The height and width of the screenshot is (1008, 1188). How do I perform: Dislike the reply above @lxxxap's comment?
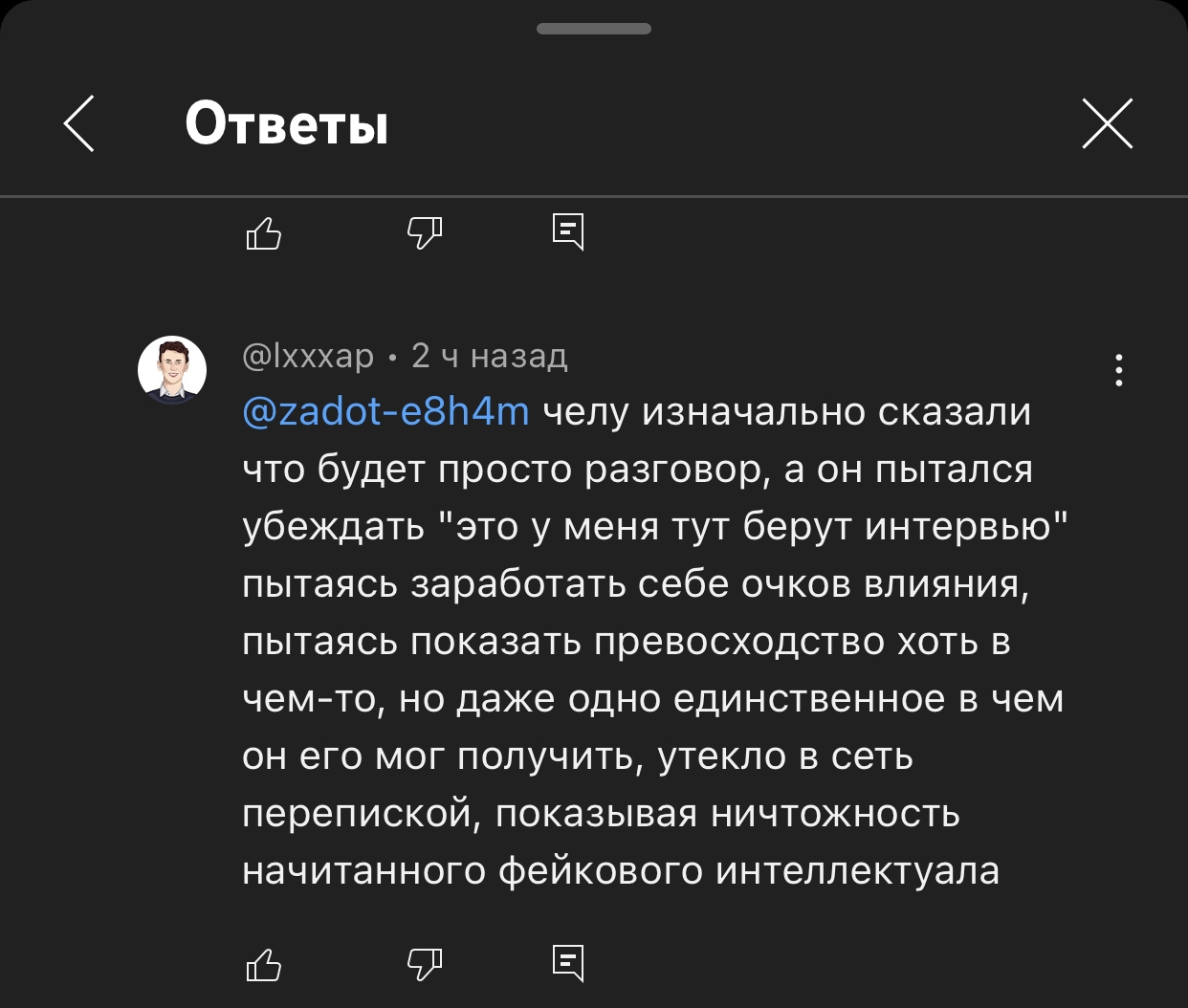click(x=425, y=232)
